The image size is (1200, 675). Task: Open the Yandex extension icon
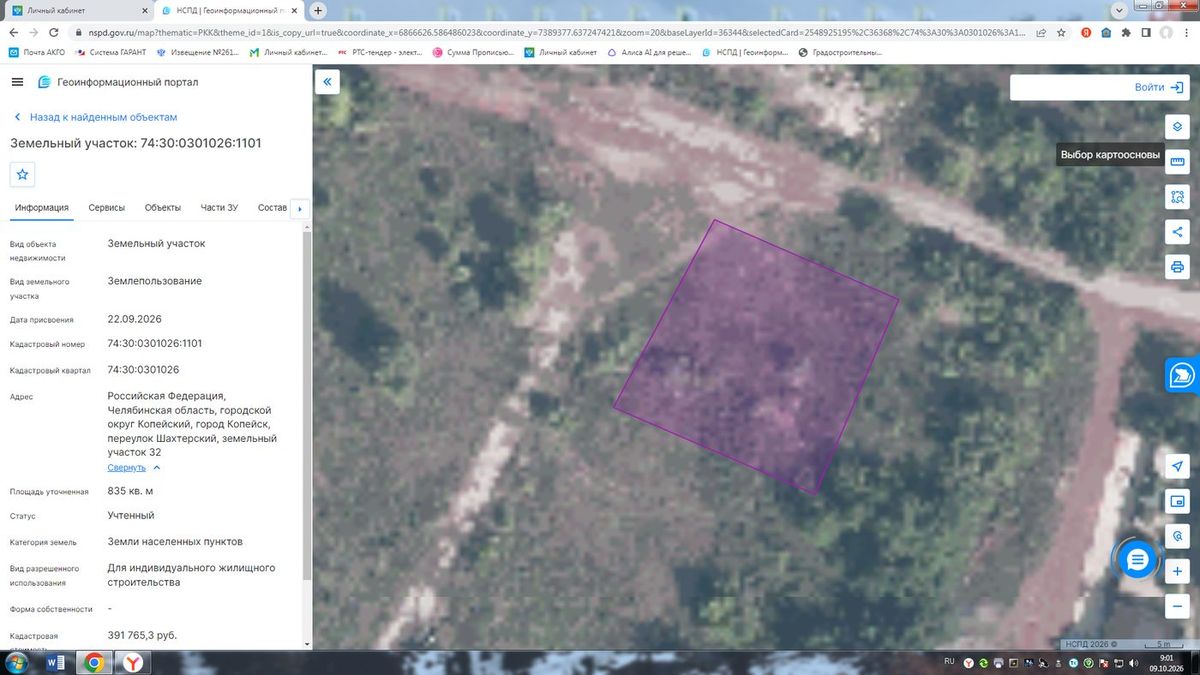[1085, 32]
